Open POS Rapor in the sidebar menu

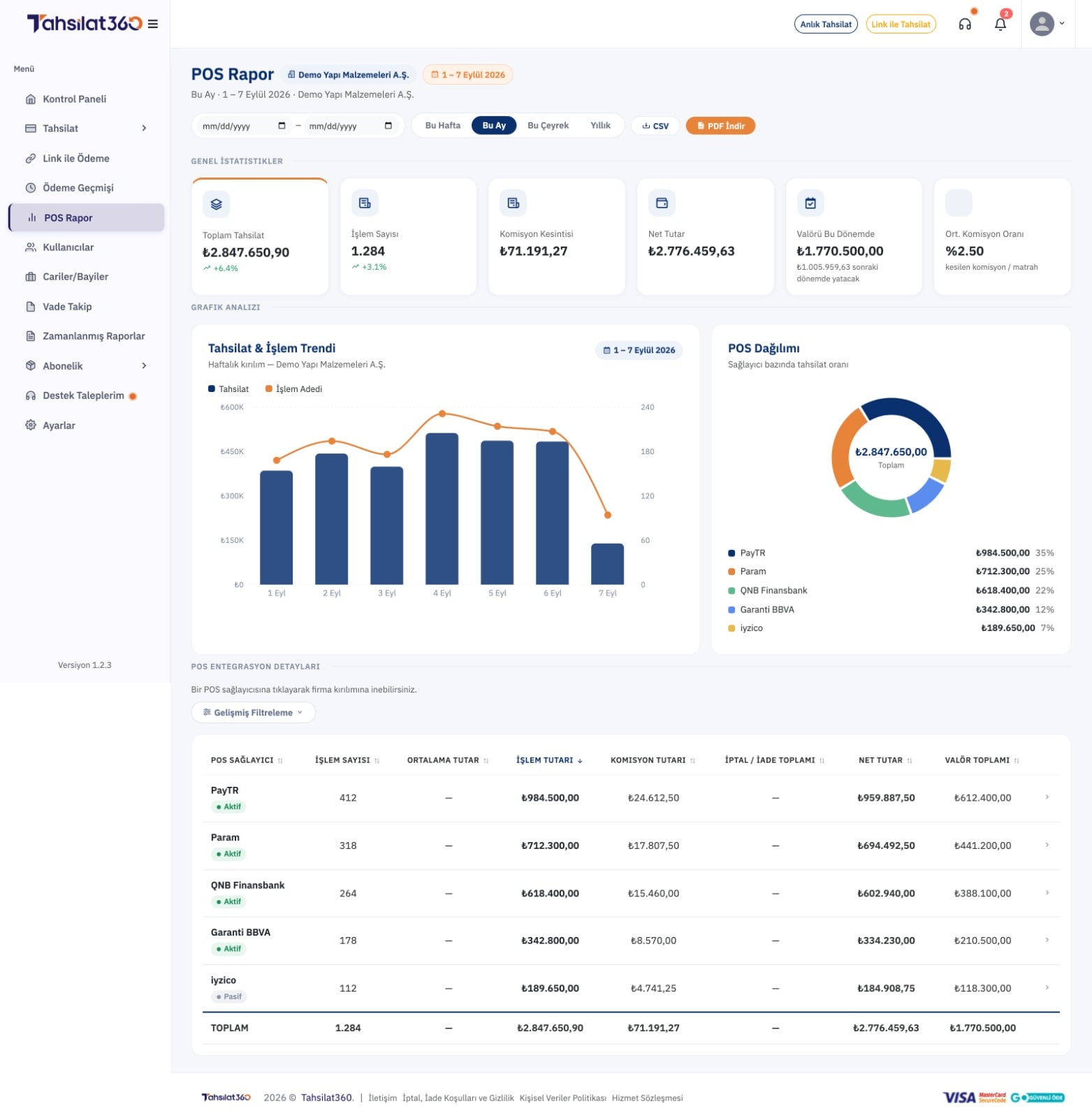87,218
